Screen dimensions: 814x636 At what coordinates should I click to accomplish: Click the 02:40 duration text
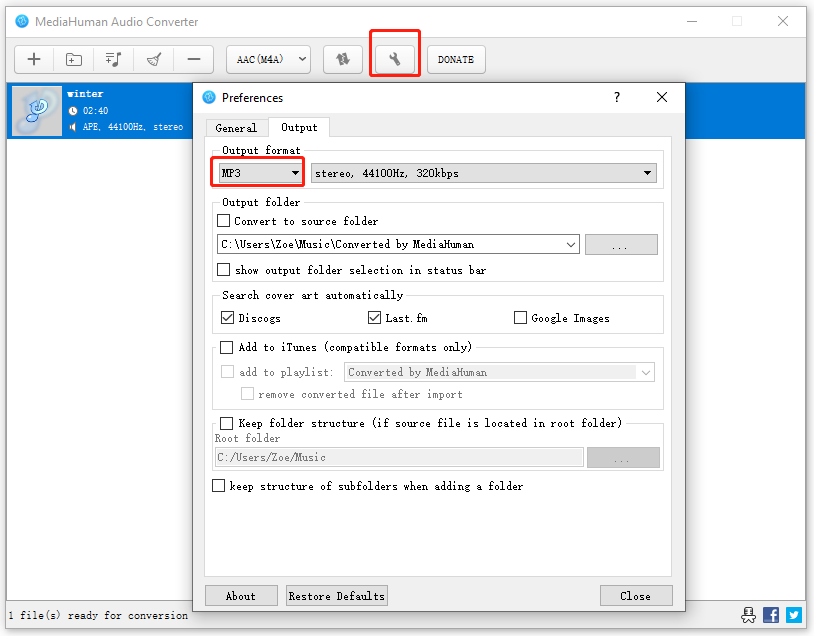pos(96,111)
